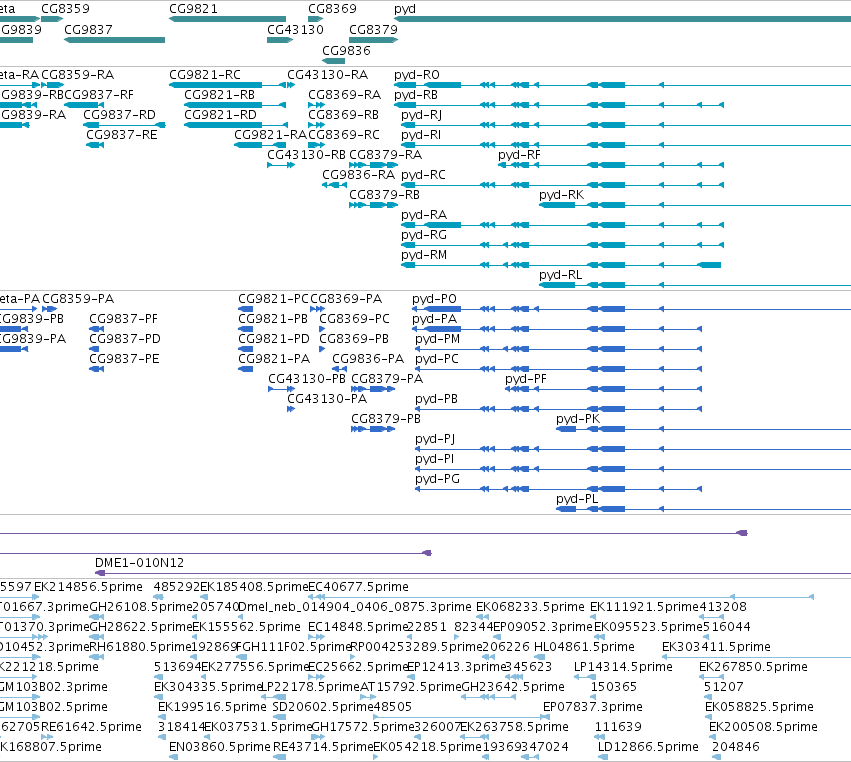The image size is (851, 762).
Task: Select transcript label pyd-RG
Action: [x=424, y=234]
